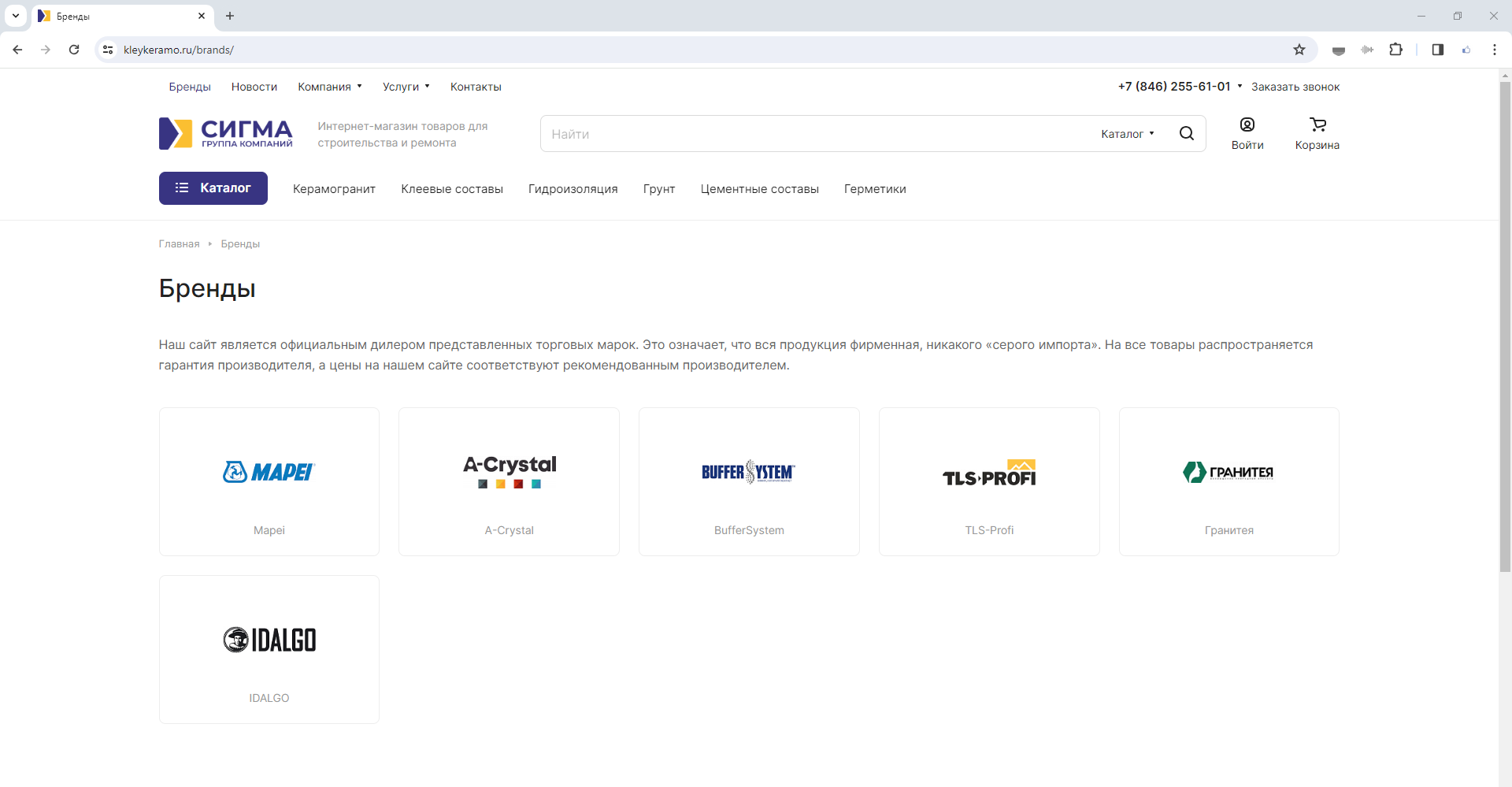Click the TLS-Profi text label
1512x787 pixels.
pos(989,530)
